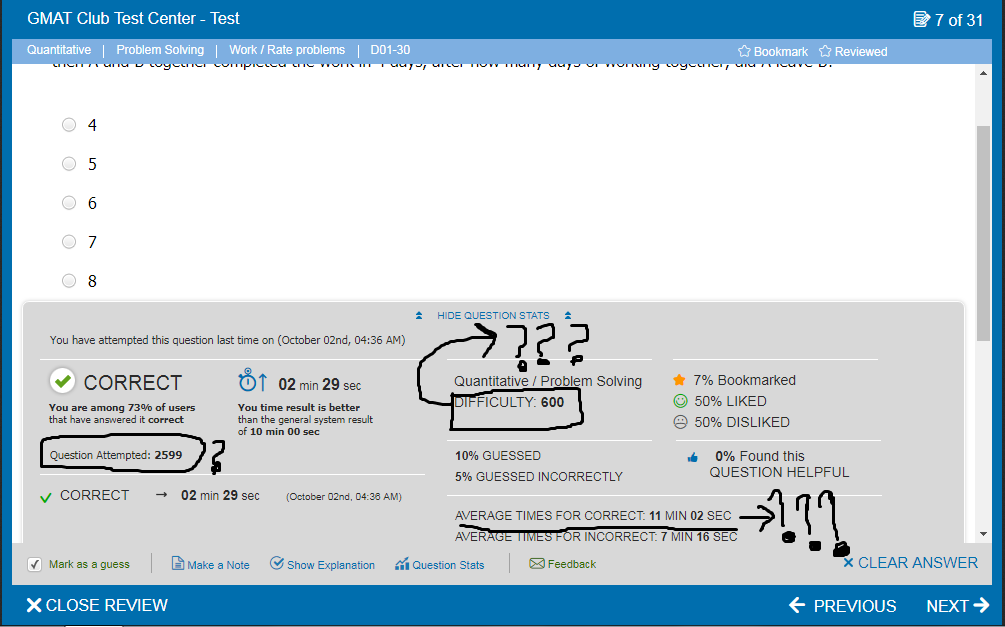
Task: Click the scrollbar down arrow
Action: (983, 534)
